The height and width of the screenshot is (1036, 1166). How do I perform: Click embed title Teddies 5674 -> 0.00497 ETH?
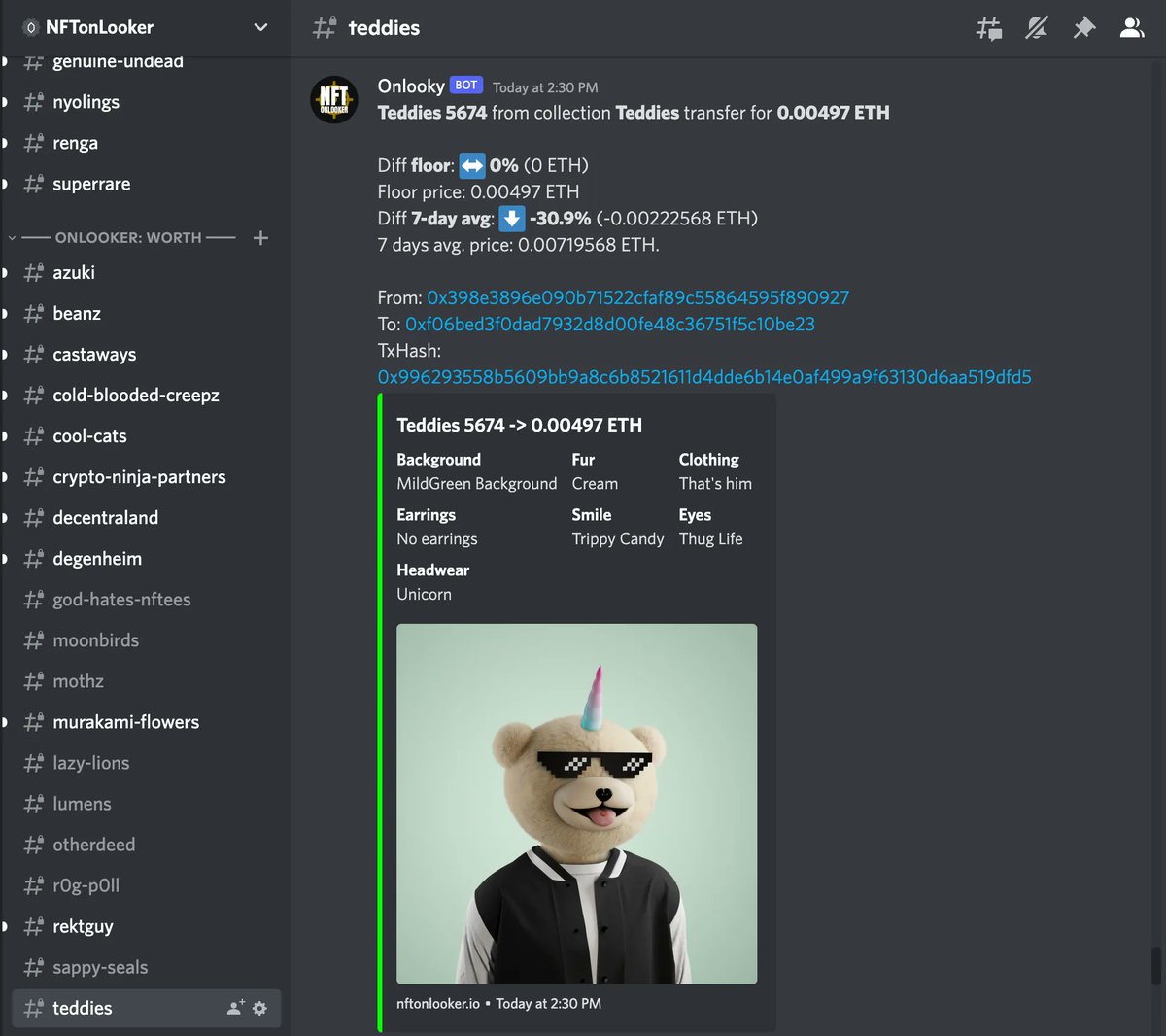(519, 425)
